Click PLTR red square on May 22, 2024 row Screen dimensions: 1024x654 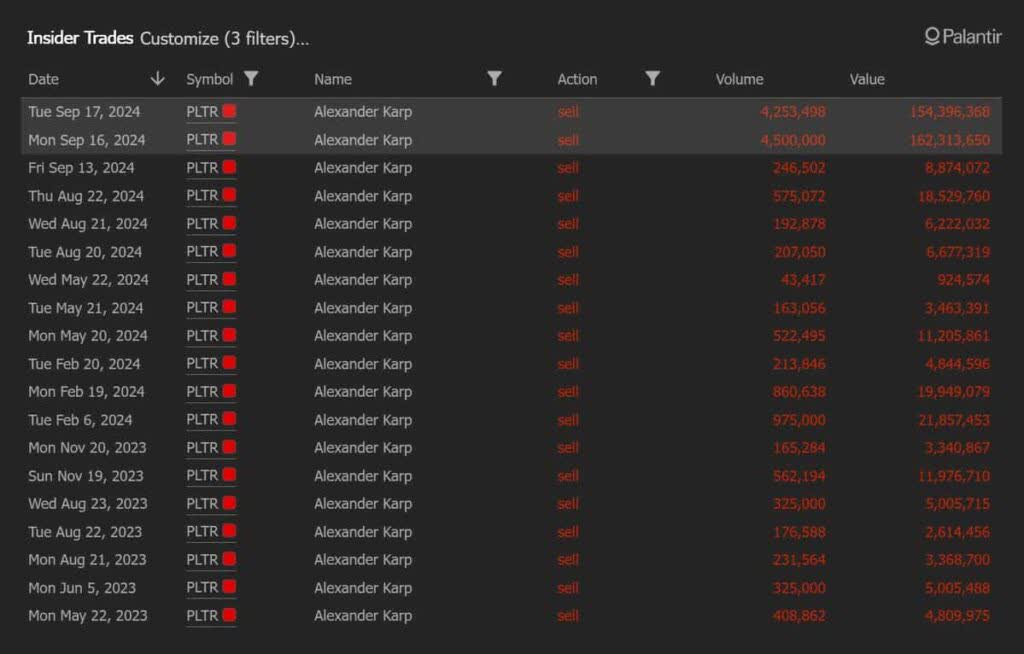click(x=229, y=280)
